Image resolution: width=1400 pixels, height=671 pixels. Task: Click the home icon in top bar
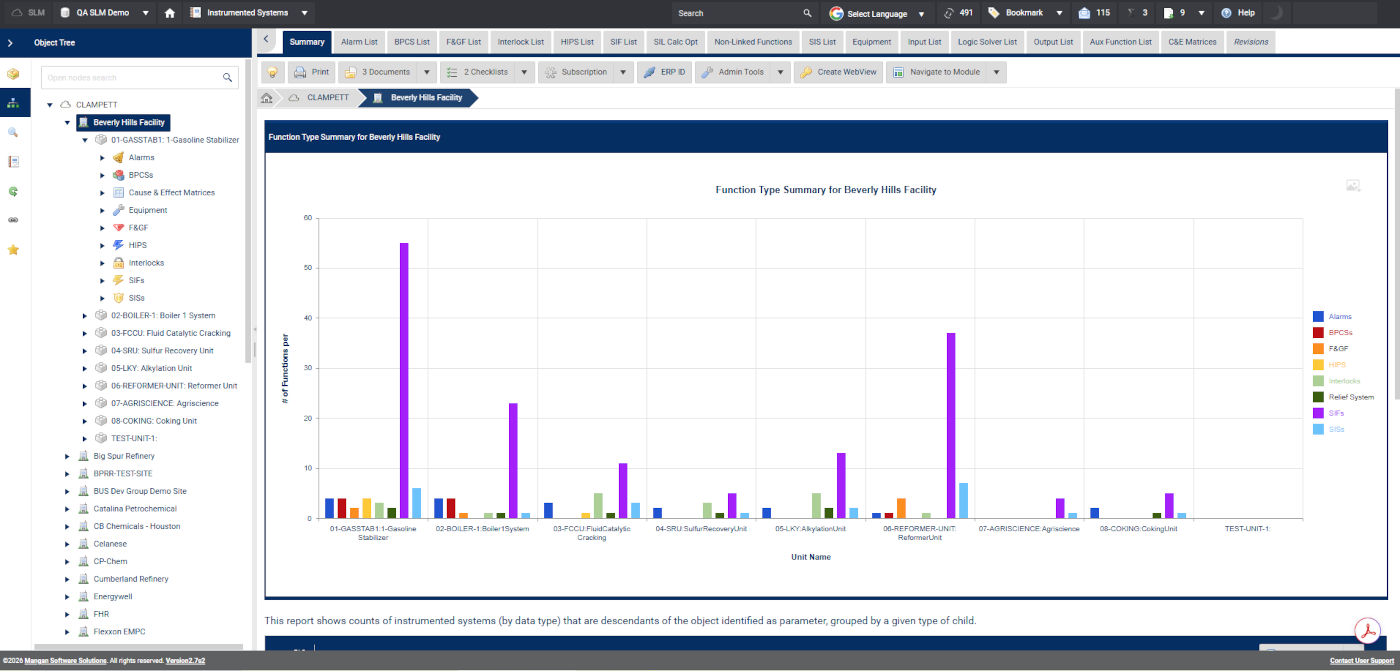click(x=170, y=13)
